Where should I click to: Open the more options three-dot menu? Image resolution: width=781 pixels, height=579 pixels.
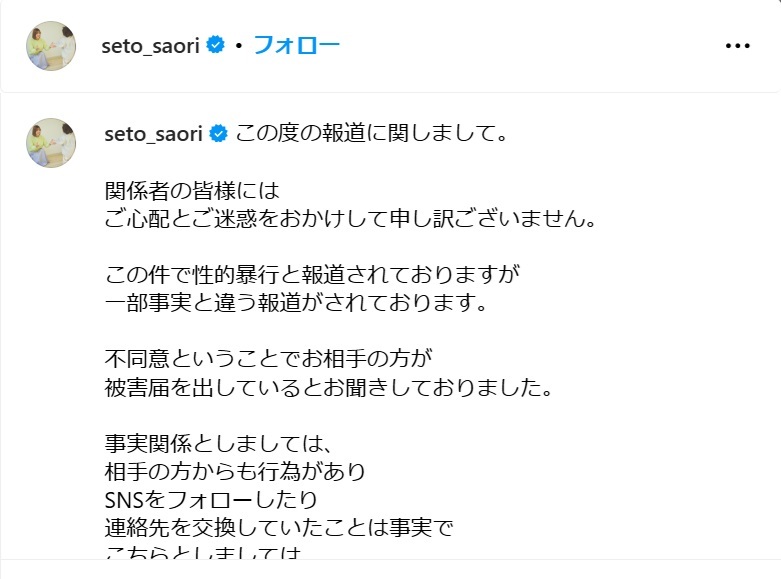pos(738,46)
